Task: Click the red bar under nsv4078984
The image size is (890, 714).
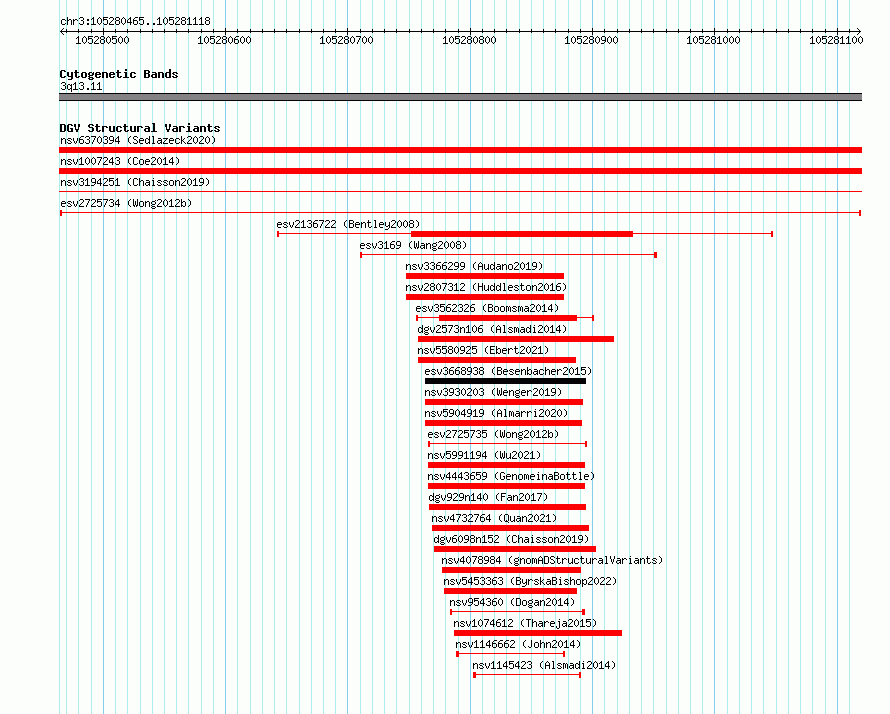Action: pos(511,570)
